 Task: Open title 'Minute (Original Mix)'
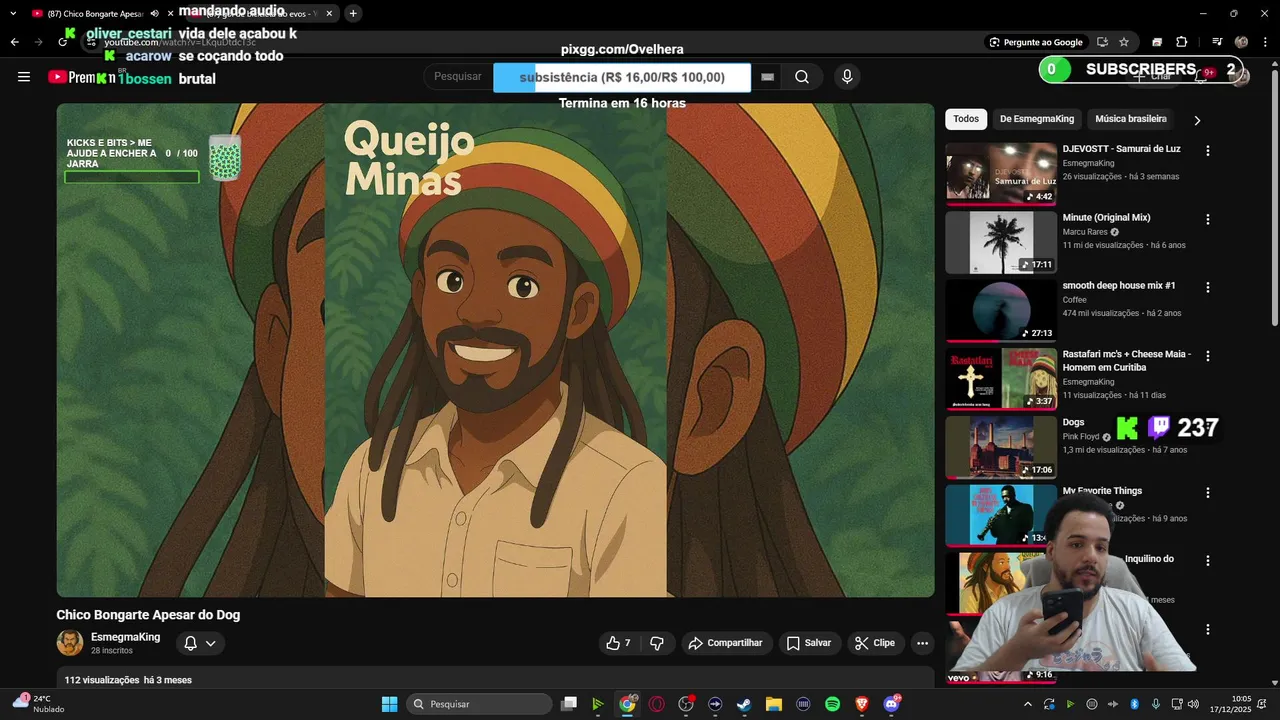click(x=1106, y=217)
